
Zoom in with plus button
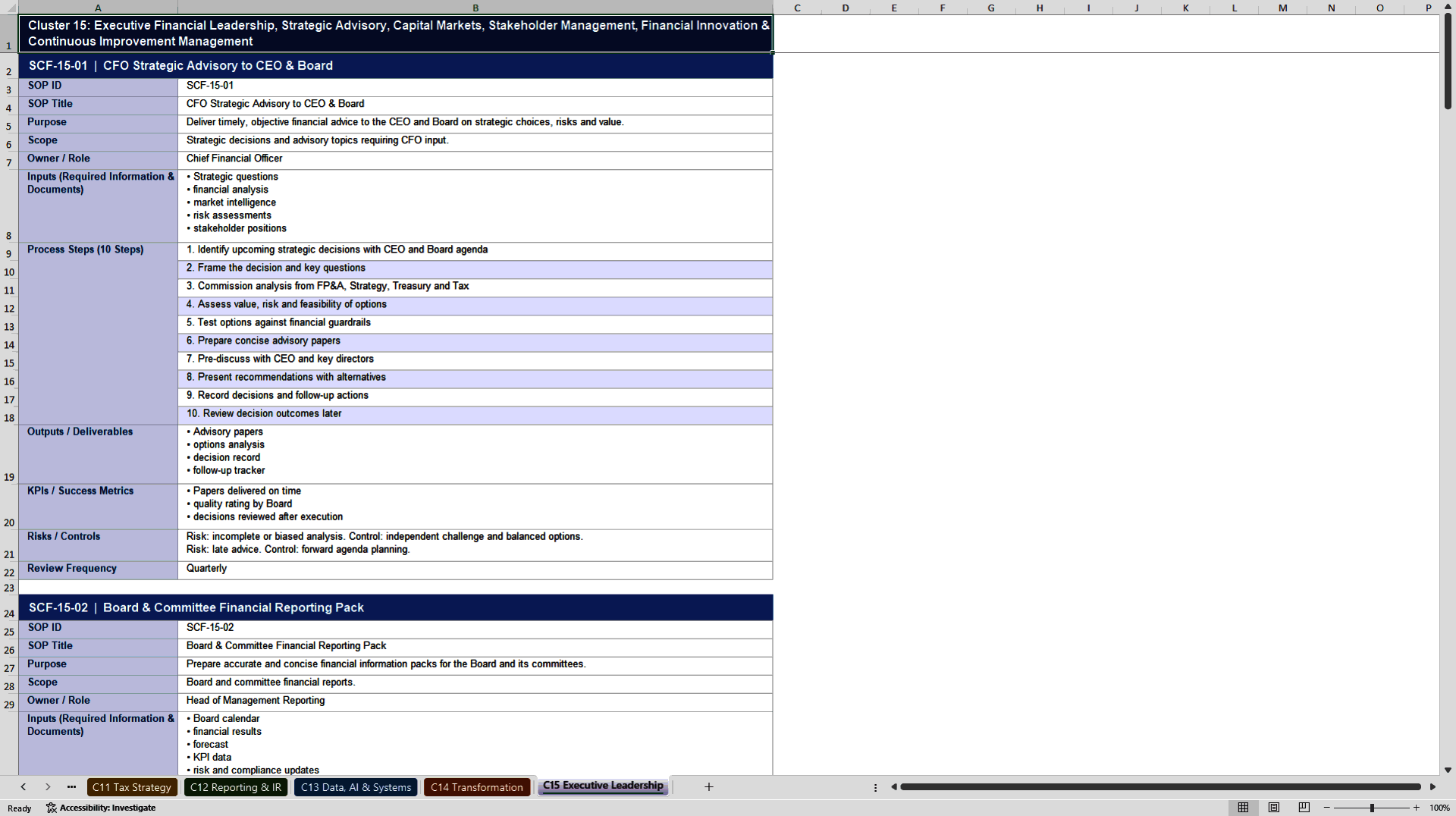[1416, 808]
